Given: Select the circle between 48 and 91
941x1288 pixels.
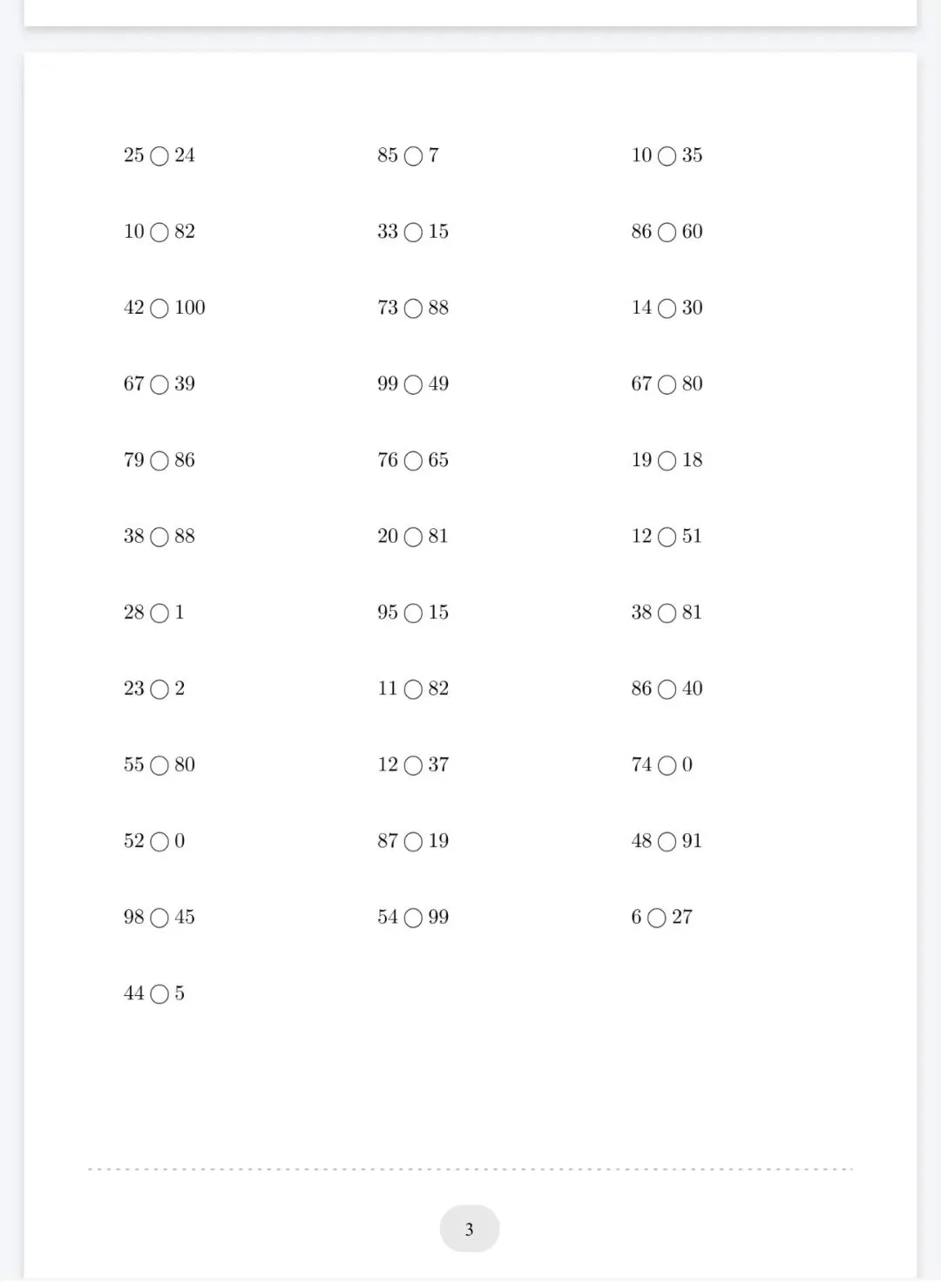Looking at the screenshot, I should [x=667, y=842].
